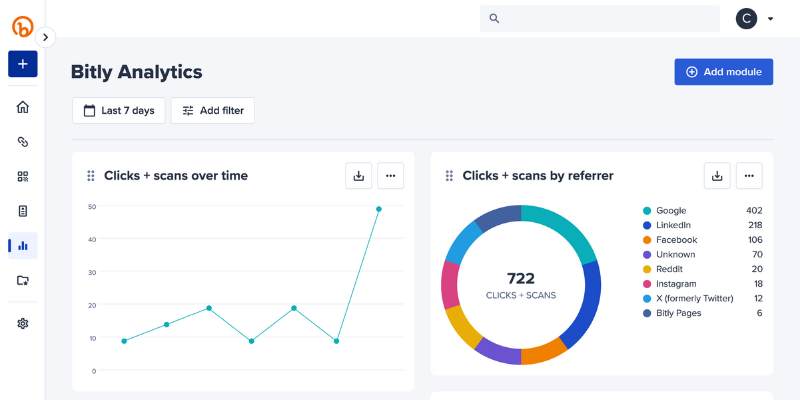800x400 pixels.
Task: Focus the top search field
Action: pos(599,18)
